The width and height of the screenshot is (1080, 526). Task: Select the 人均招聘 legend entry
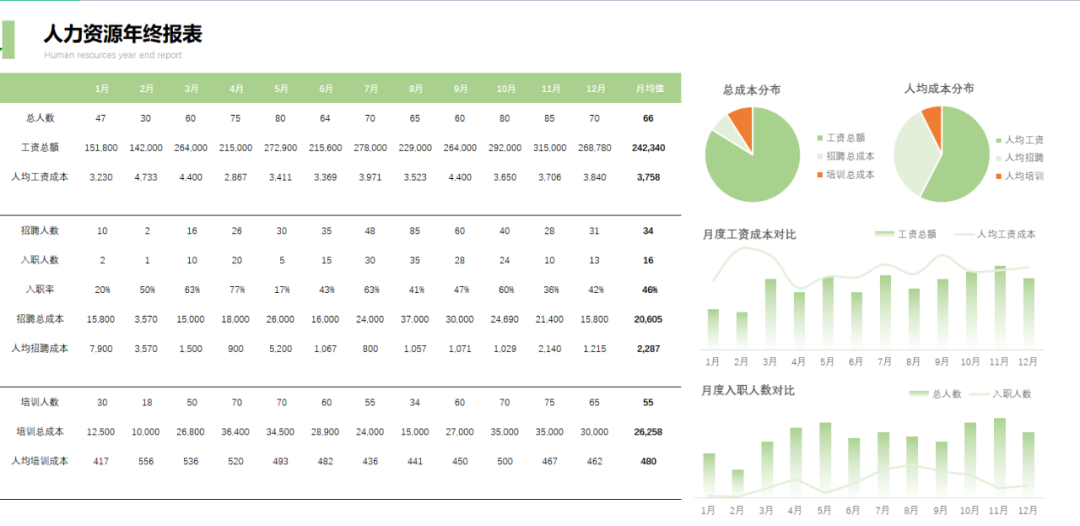[x=1019, y=158]
